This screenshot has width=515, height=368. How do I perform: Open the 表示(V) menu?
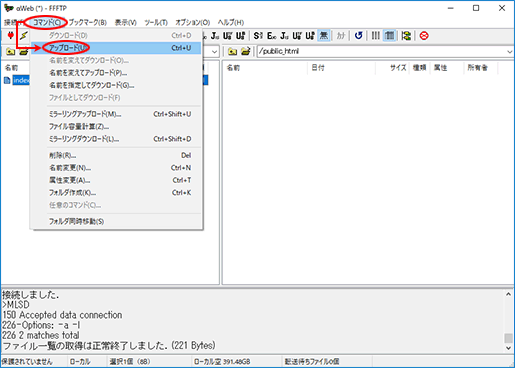[126, 22]
